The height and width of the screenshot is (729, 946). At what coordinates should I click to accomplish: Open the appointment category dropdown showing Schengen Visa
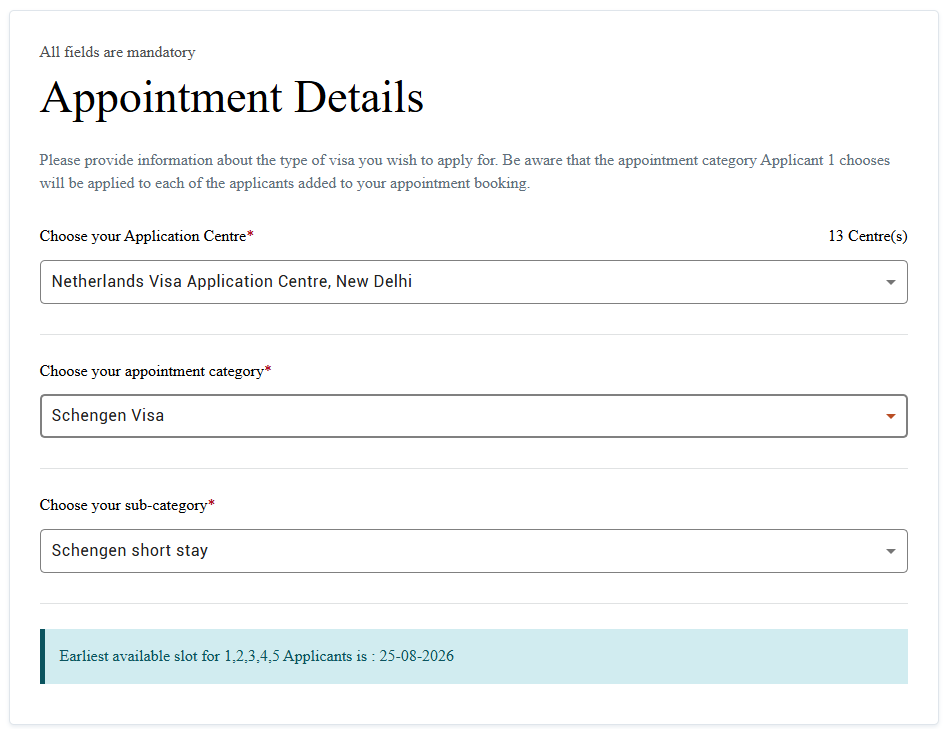click(474, 416)
